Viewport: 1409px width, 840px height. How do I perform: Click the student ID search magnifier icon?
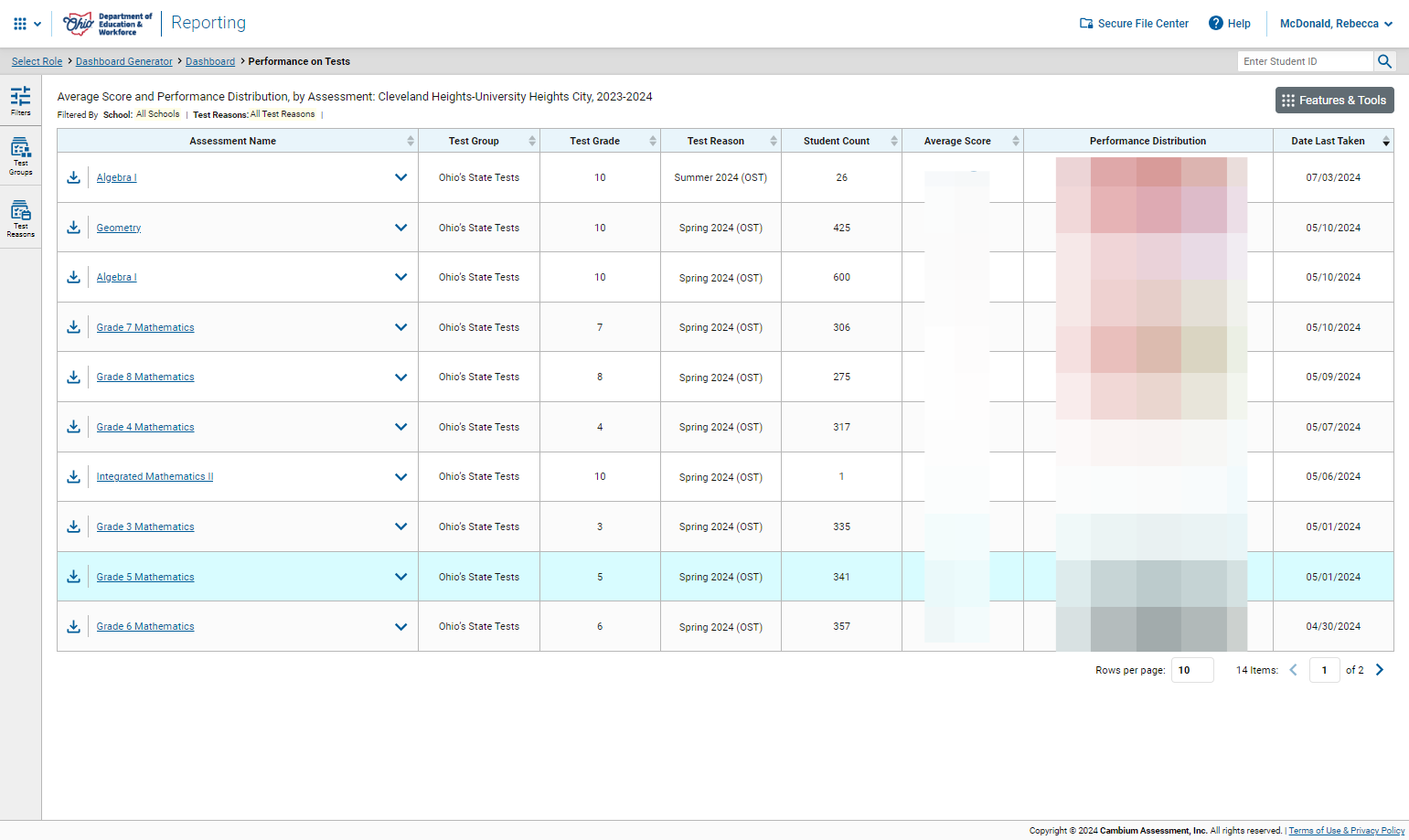(1384, 61)
